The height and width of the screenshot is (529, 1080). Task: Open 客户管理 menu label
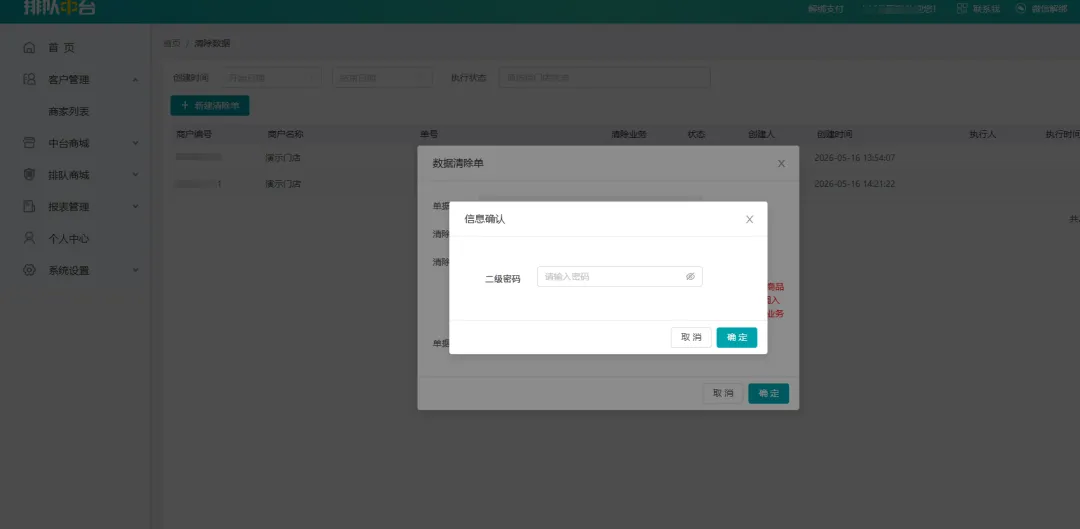click(69, 80)
